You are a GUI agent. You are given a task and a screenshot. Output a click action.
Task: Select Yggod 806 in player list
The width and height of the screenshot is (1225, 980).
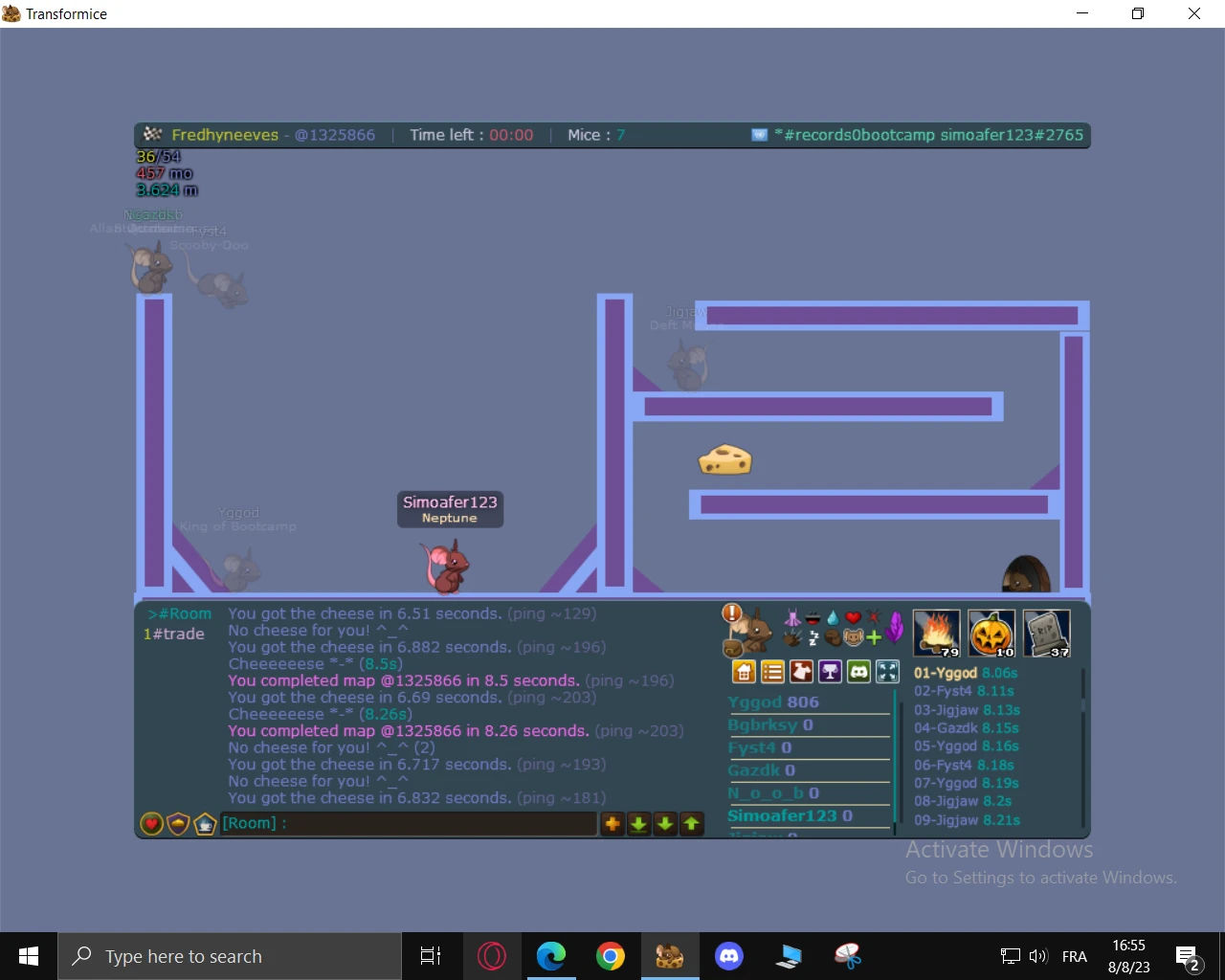pos(773,702)
